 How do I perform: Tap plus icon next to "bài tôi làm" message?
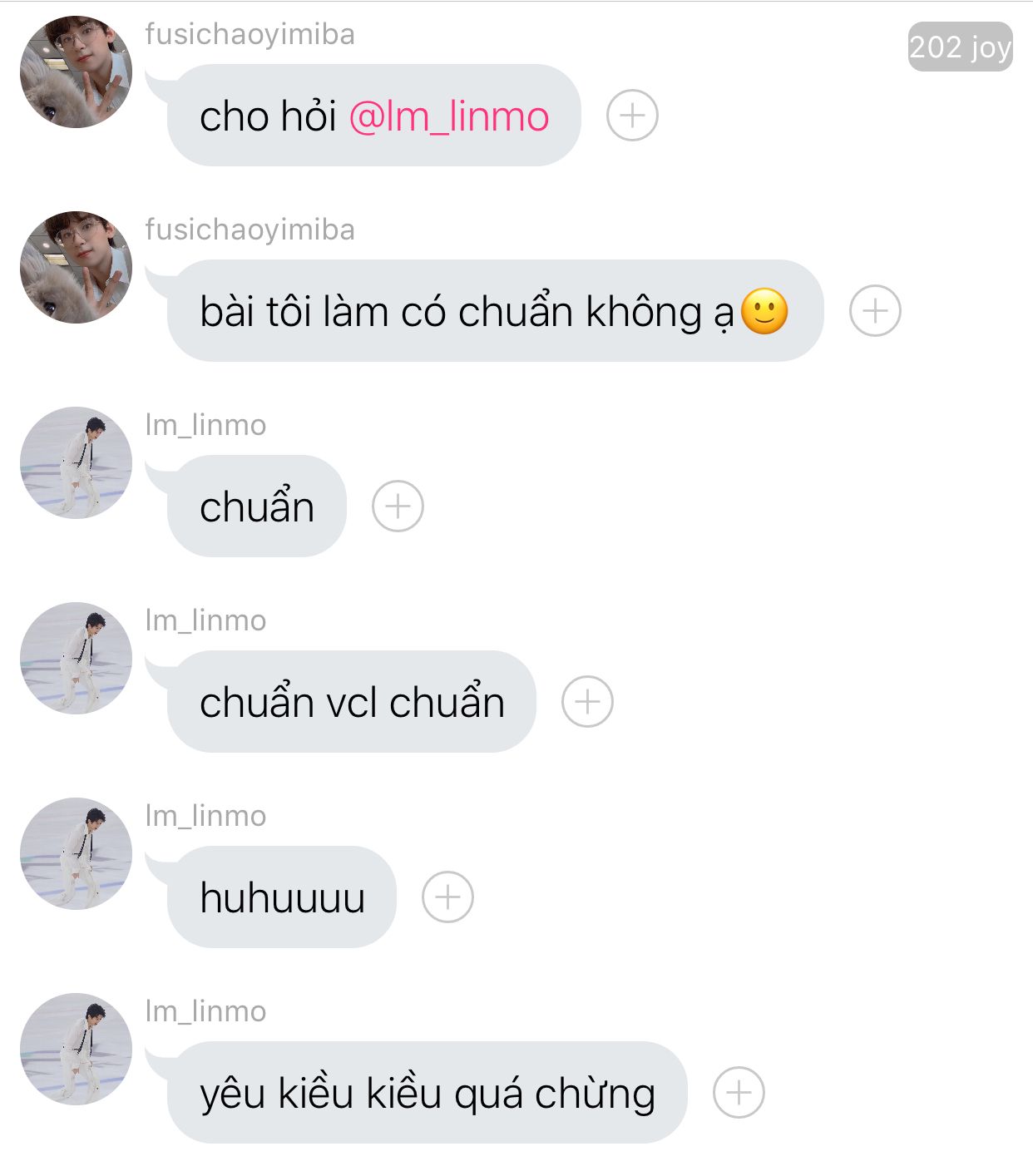[x=875, y=310]
